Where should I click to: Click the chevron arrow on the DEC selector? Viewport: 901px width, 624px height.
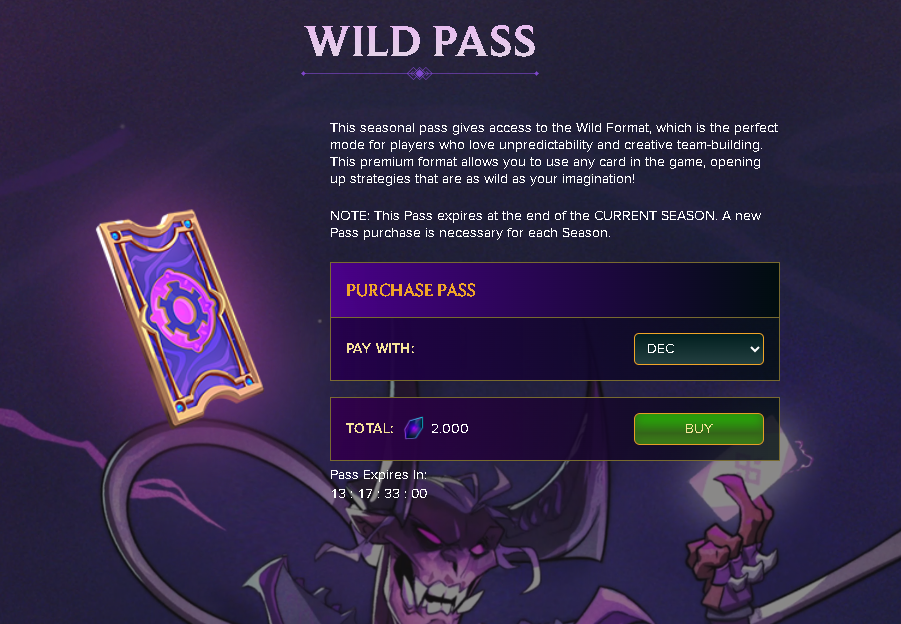754,349
